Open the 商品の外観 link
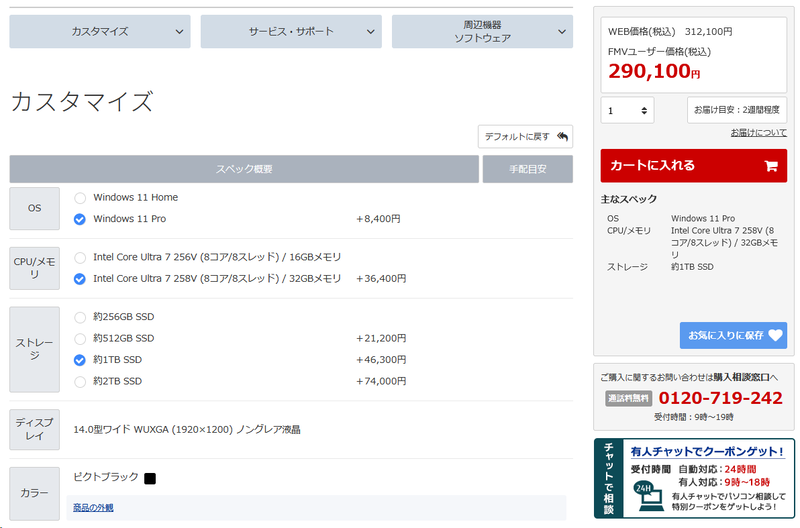 pos(93,508)
